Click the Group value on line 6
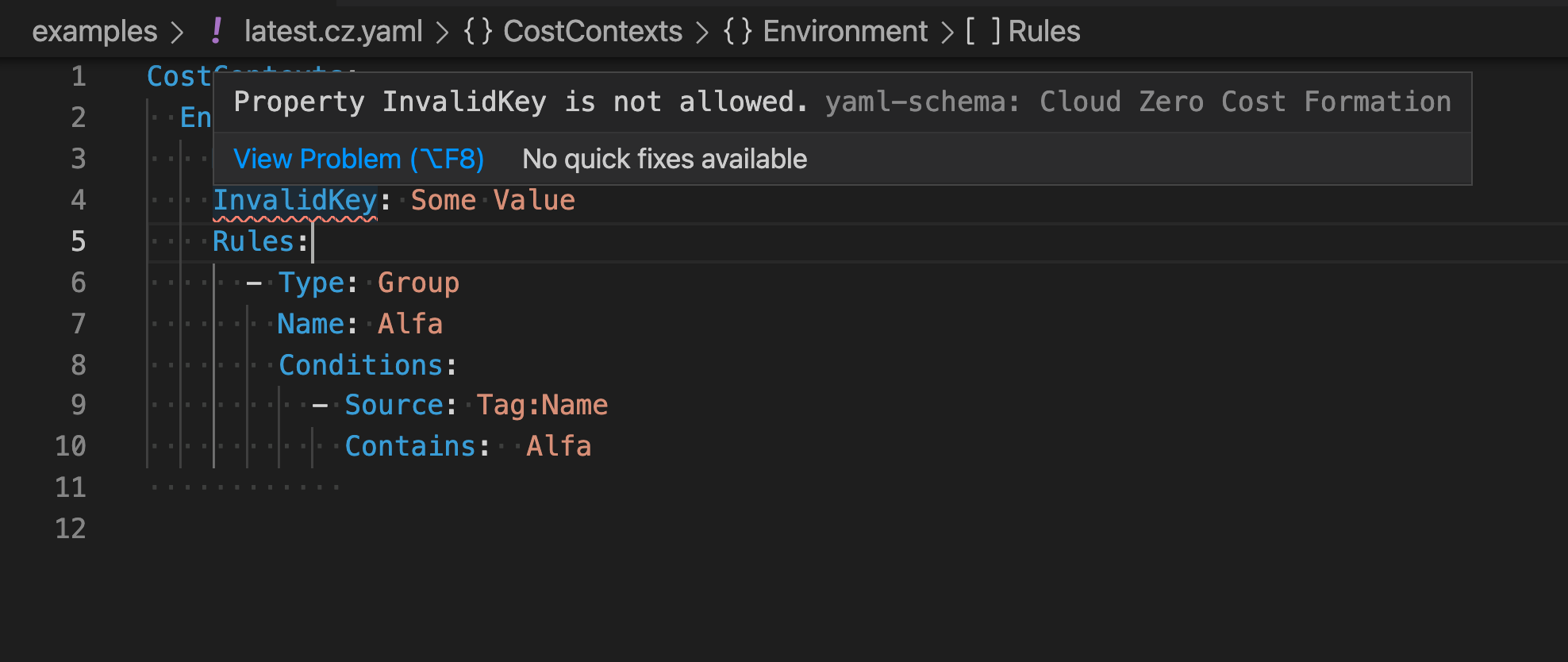The height and width of the screenshot is (662, 1568). tap(418, 283)
